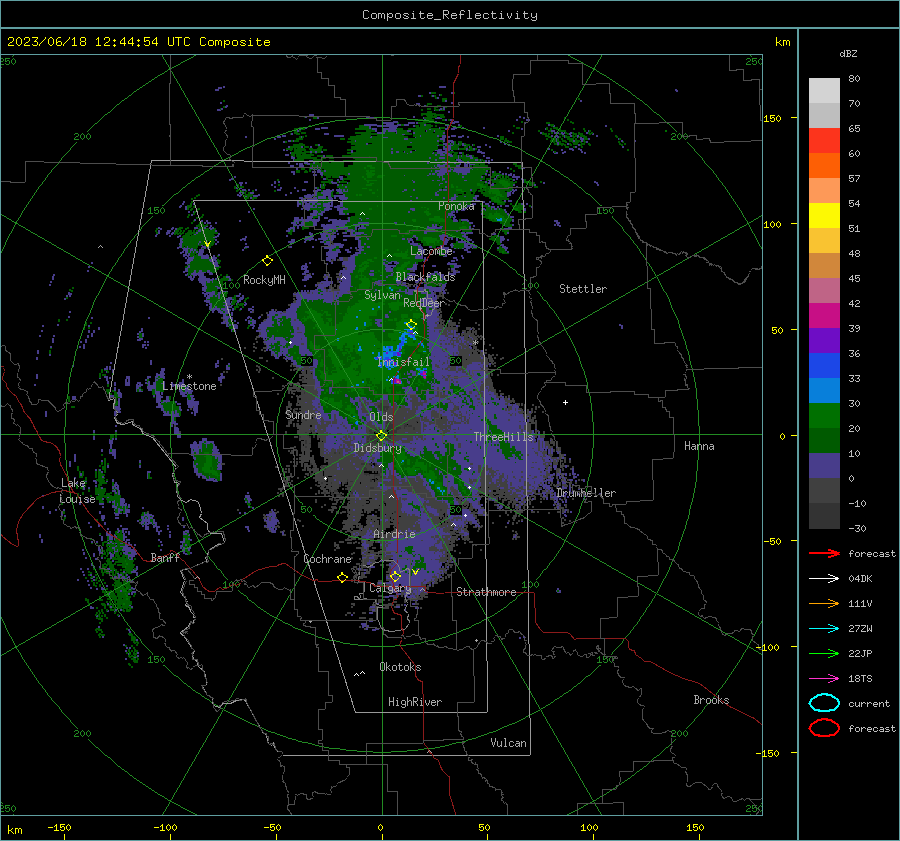900x841 pixels.
Task: Click the white 04DK arrow legend icon
Action: pyautogui.click(x=824, y=579)
